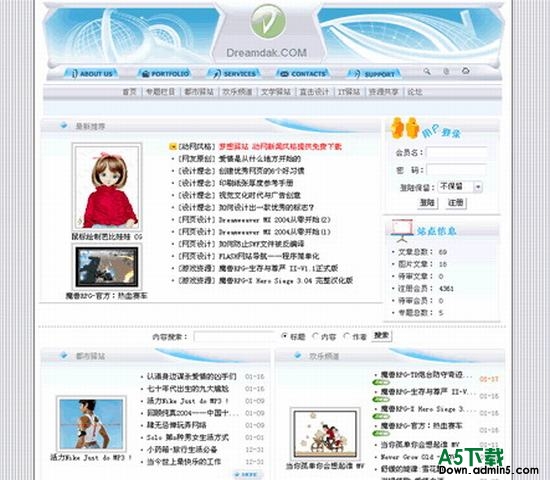Click the 搜索 search button
The height and width of the screenshot is (480, 550).
(382, 336)
